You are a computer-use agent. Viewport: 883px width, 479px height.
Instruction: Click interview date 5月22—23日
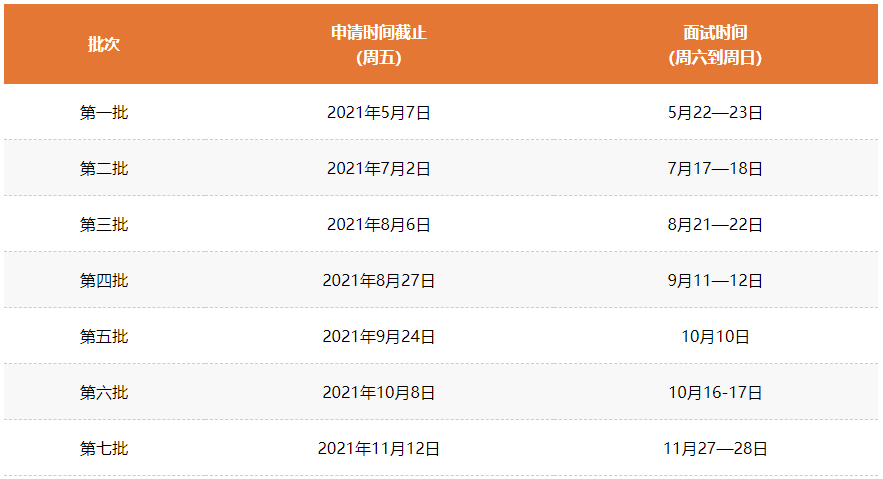(715, 113)
